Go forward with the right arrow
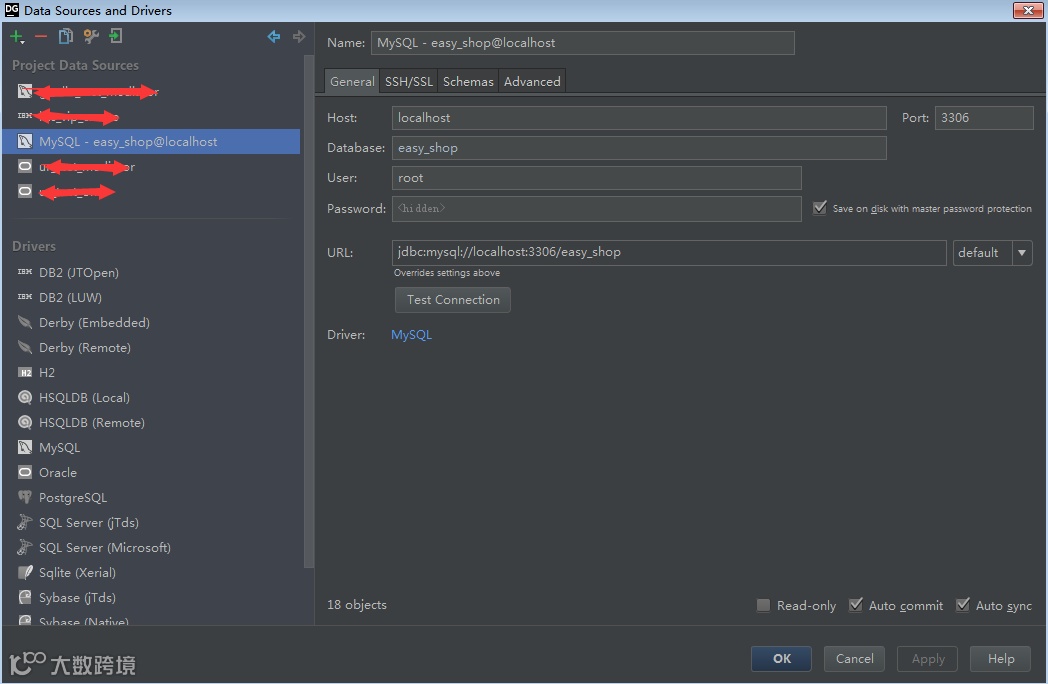Image resolution: width=1048 pixels, height=684 pixels. (299, 36)
